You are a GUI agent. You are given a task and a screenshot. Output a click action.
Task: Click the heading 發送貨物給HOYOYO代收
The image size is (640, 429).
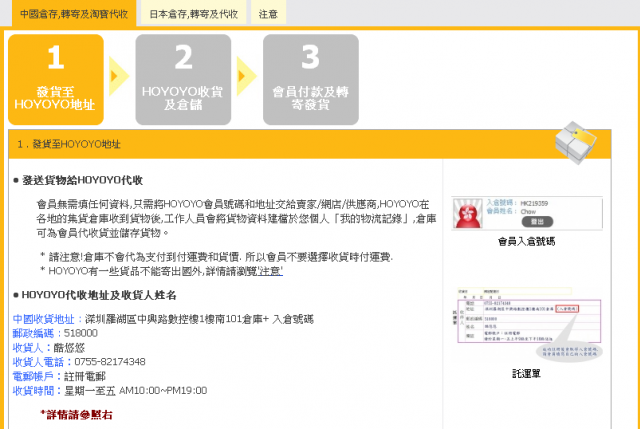(x=82, y=180)
